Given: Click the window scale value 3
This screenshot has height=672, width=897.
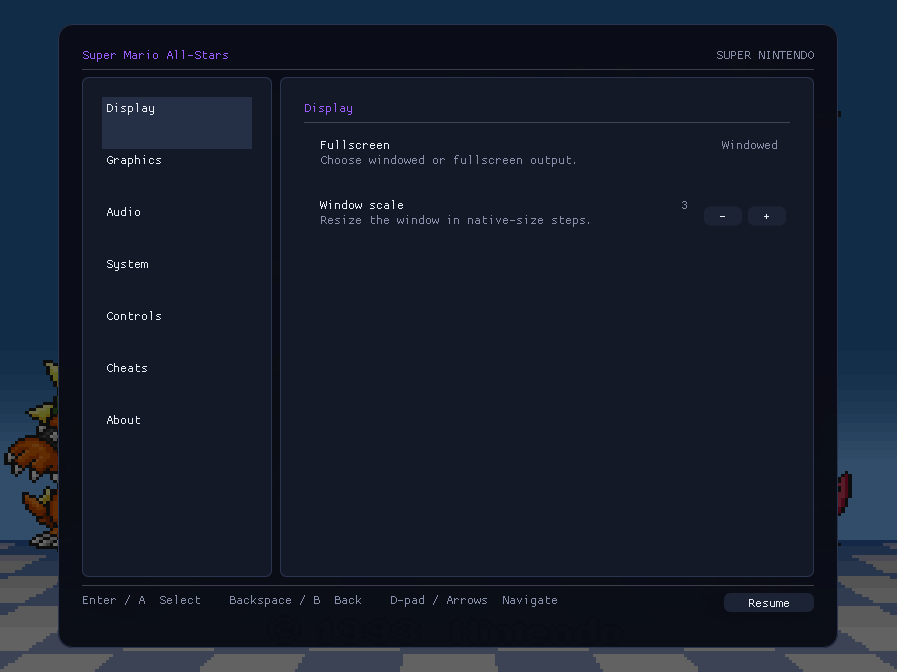Looking at the screenshot, I should click(x=684, y=205).
